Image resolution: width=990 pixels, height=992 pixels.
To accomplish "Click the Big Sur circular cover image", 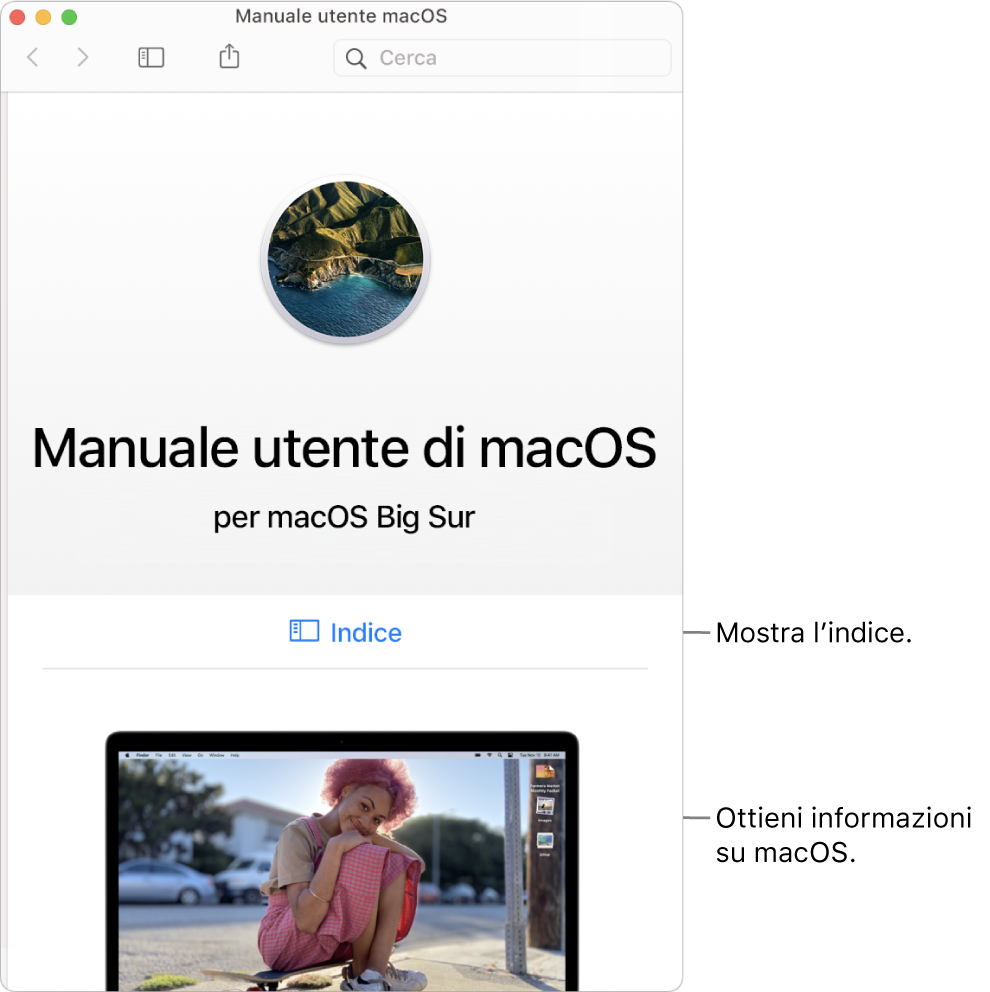I will click(344, 259).
